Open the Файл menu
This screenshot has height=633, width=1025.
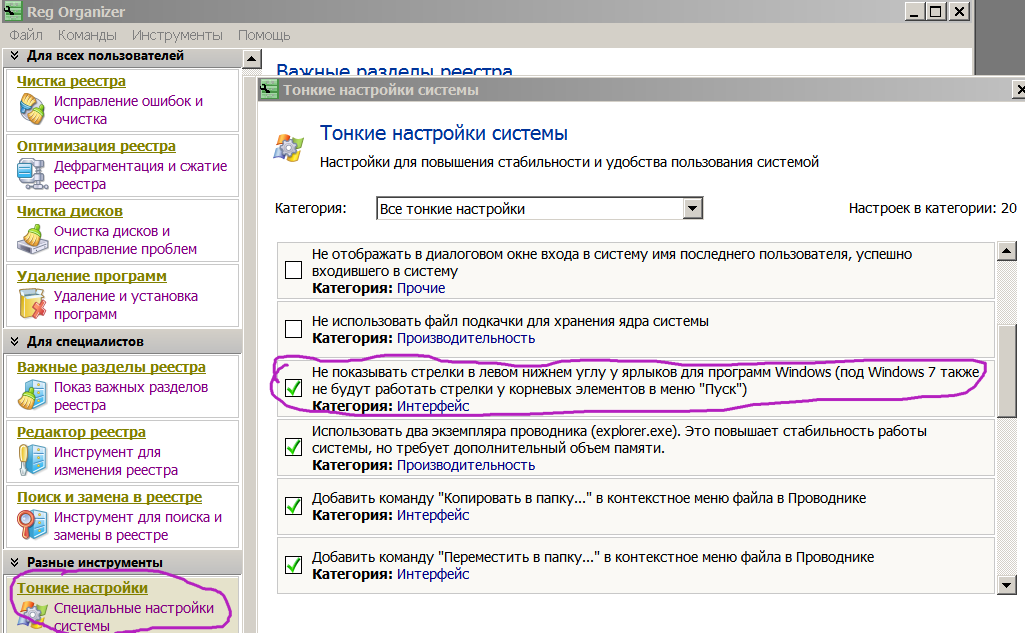click(x=25, y=35)
